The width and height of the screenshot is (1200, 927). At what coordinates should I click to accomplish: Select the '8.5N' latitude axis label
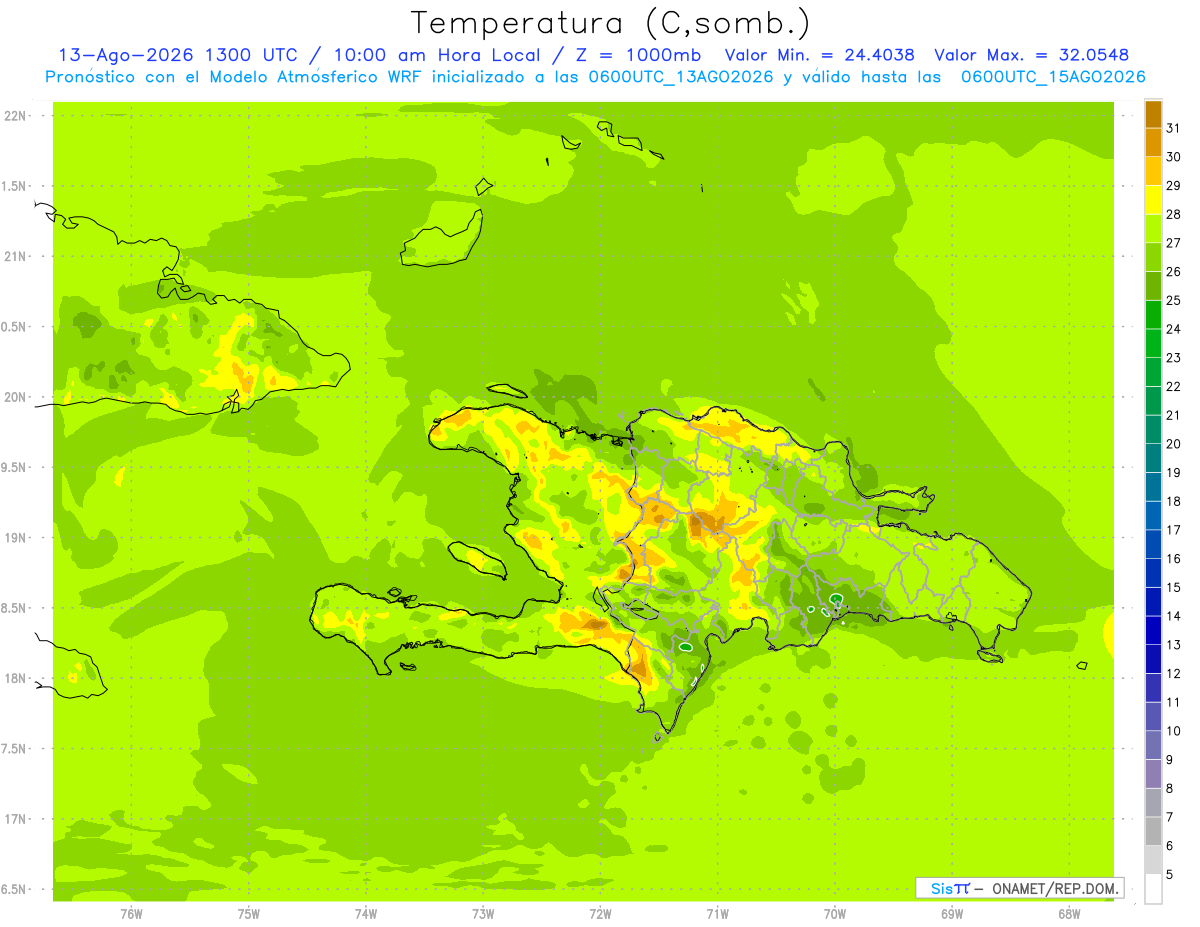point(15,608)
